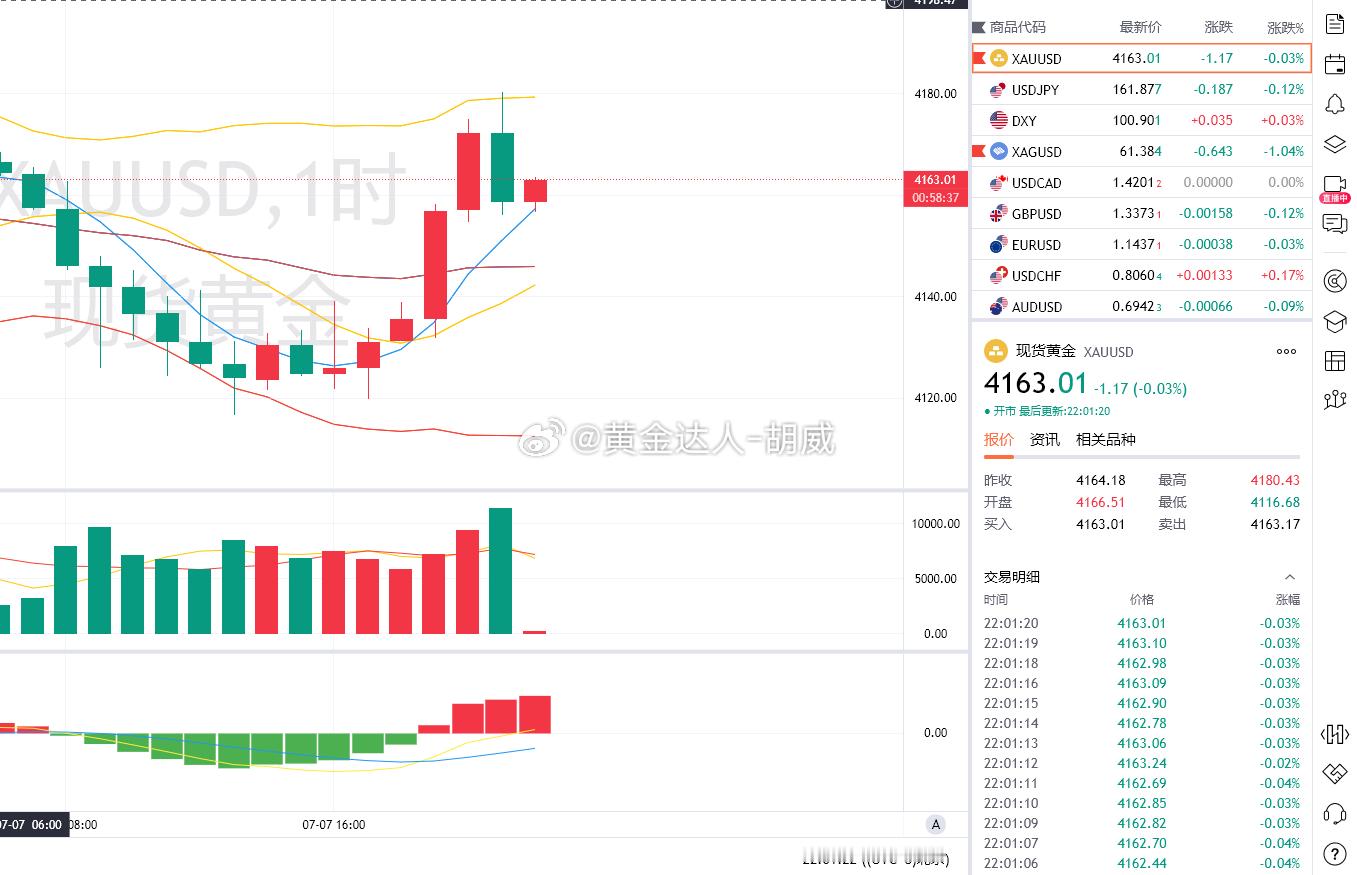Image resolution: width=1357 pixels, height=875 pixels.
Task: Click the red flag marker on XAUUSD row
Action: click(x=978, y=58)
